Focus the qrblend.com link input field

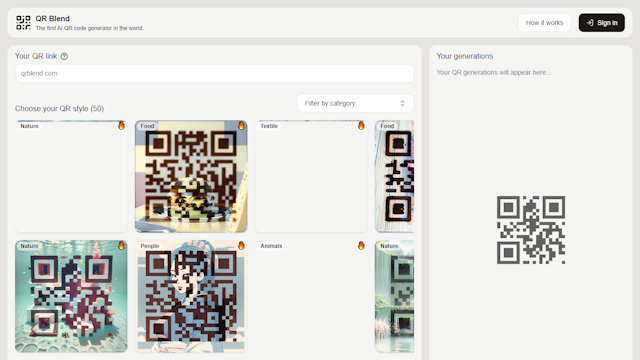pyautogui.click(x=214, y=73)
